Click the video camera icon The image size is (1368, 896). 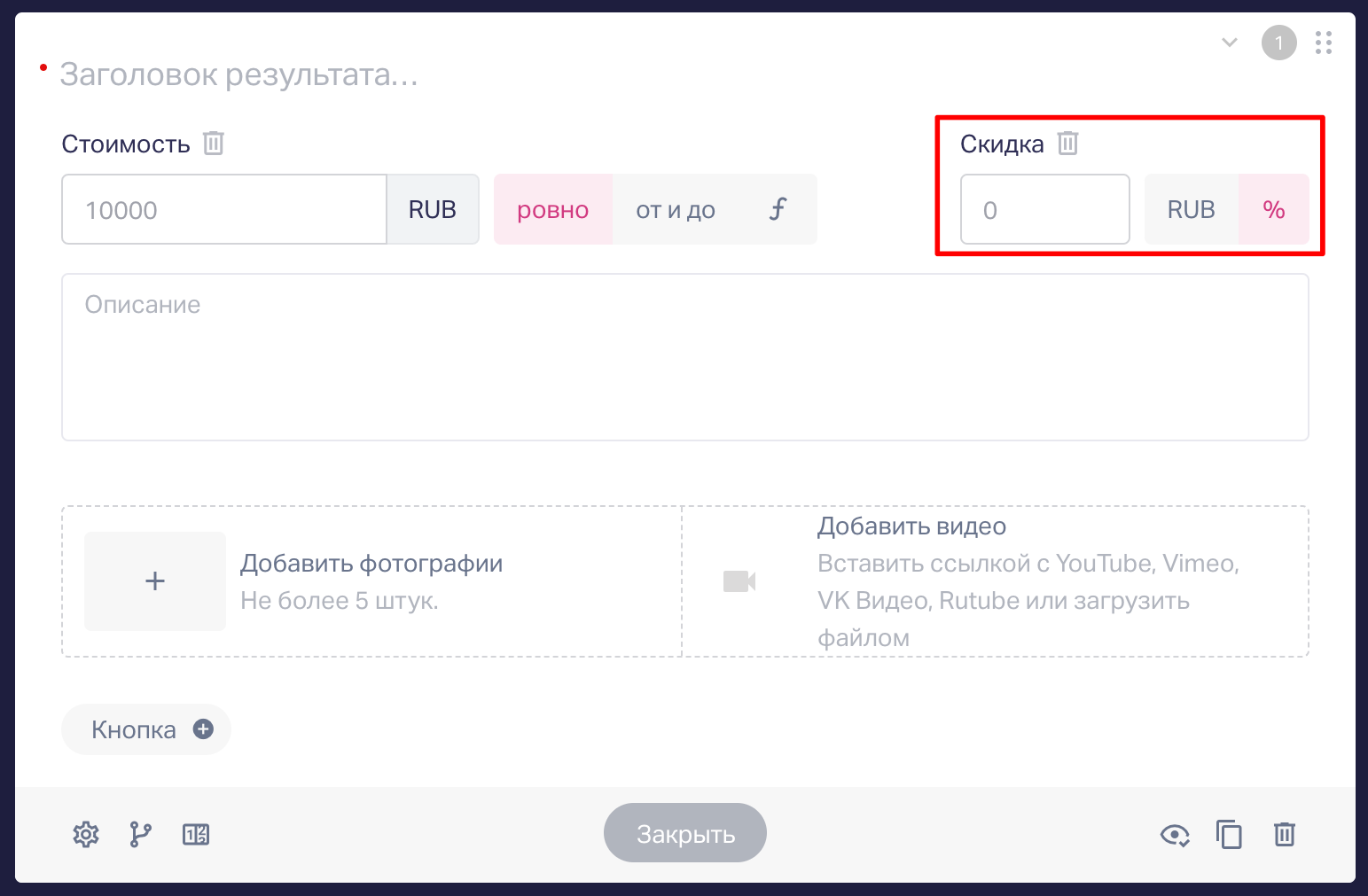pyautogui.click(x=739, y=581)
